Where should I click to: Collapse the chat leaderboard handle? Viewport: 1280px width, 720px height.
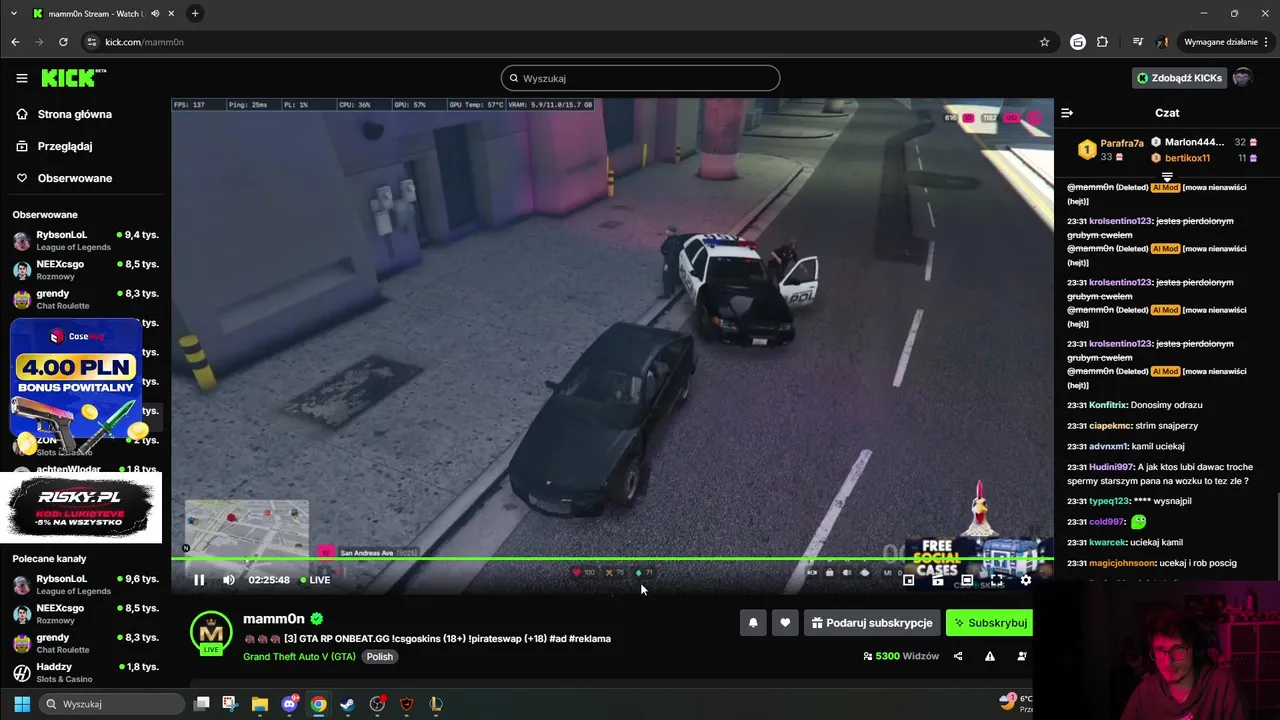(x=1167, y=177)
